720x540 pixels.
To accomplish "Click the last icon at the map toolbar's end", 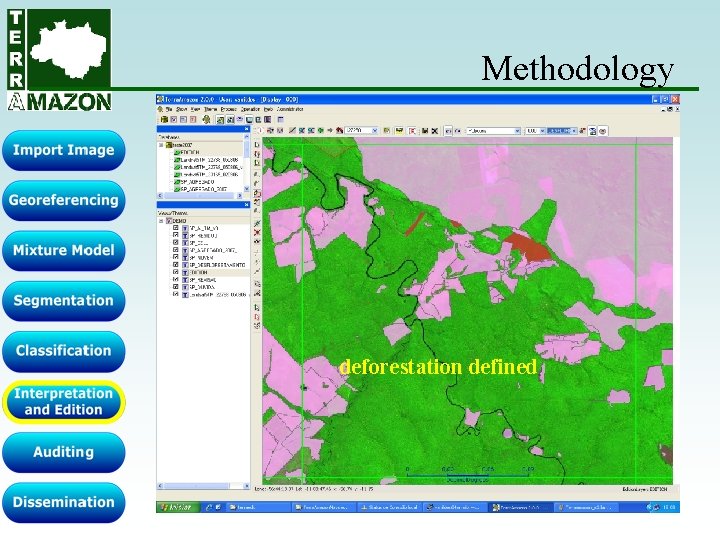I will [602, 131].
